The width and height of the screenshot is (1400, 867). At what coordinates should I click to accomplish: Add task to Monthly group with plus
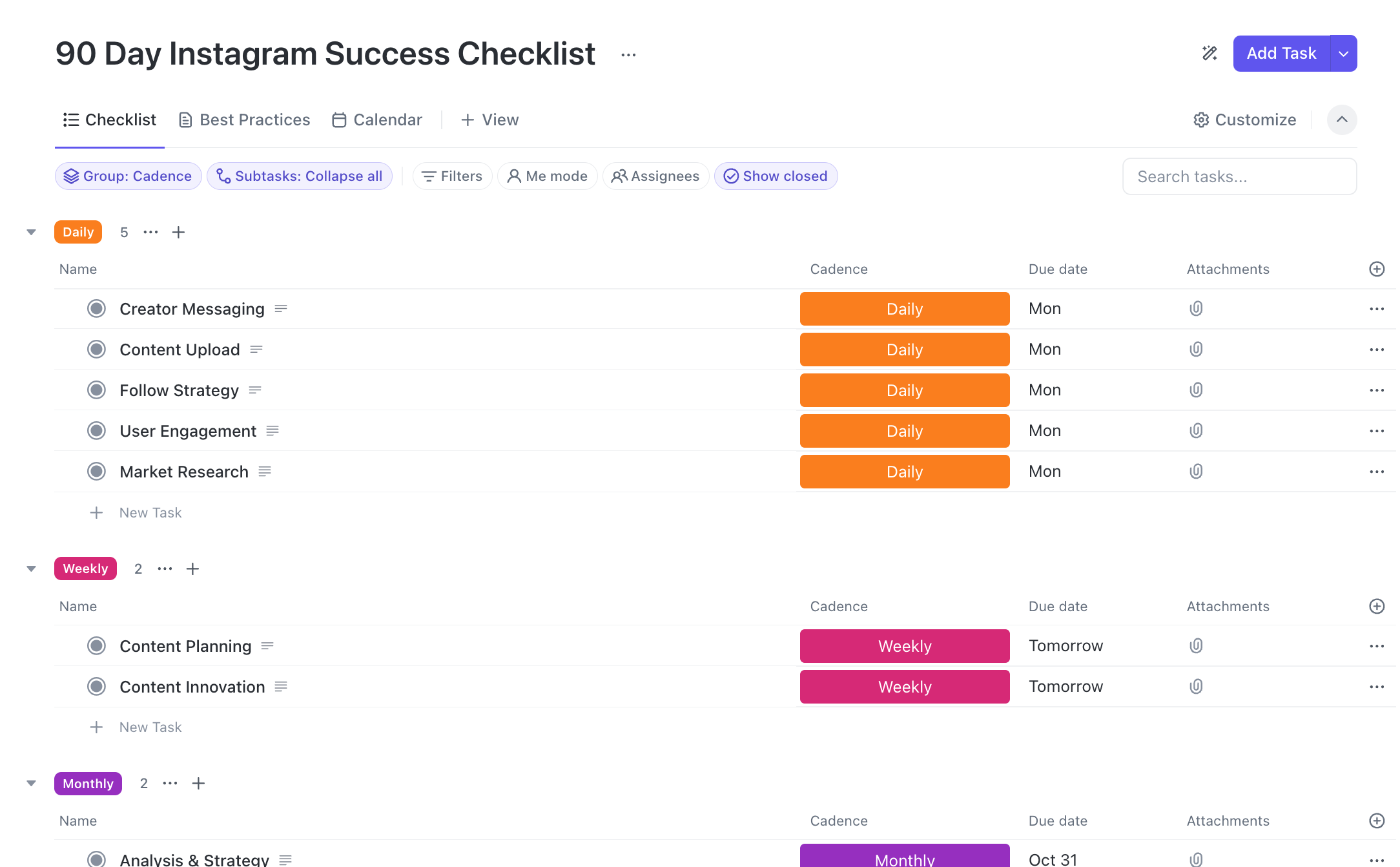[198, 783]
